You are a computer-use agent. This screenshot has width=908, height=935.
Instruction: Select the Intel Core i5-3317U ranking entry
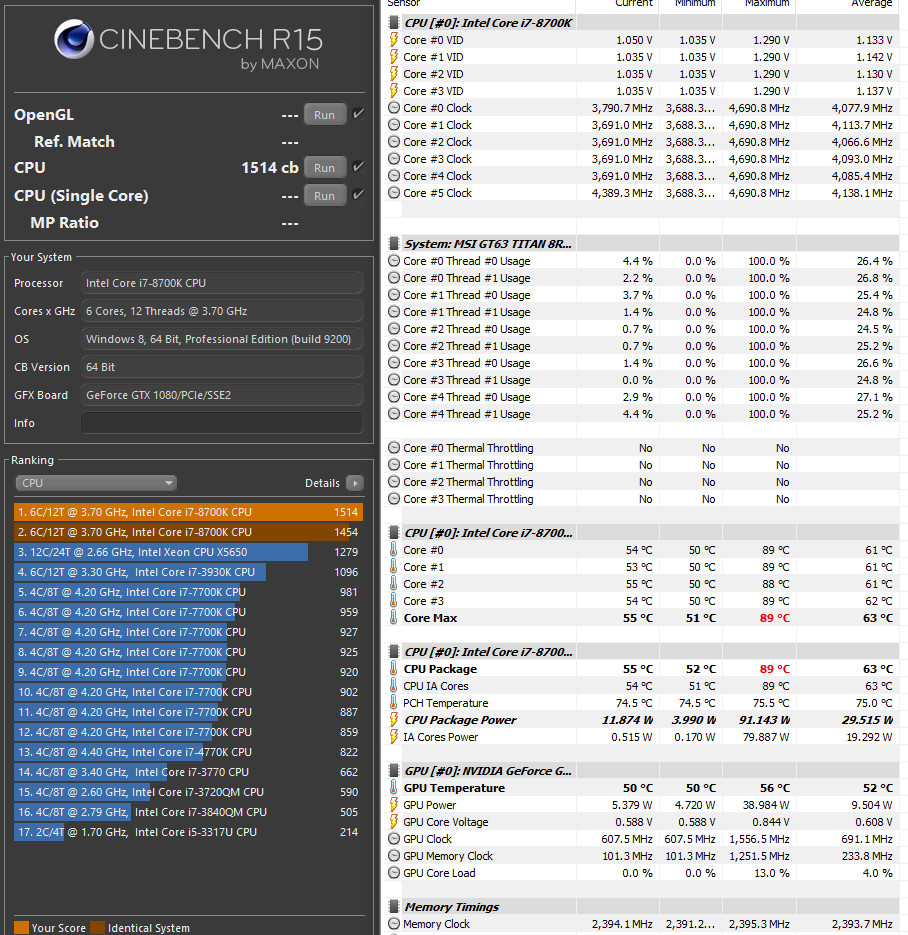pyautogui.click(x=188, y=832)
